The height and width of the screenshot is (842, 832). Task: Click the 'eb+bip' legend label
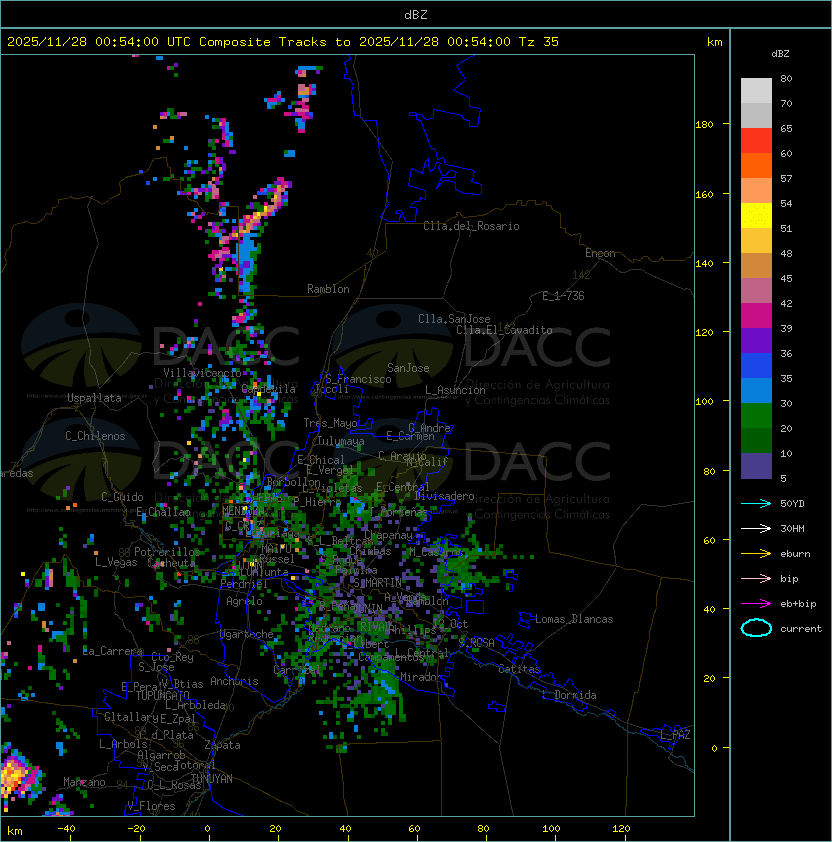coord(798,604)
